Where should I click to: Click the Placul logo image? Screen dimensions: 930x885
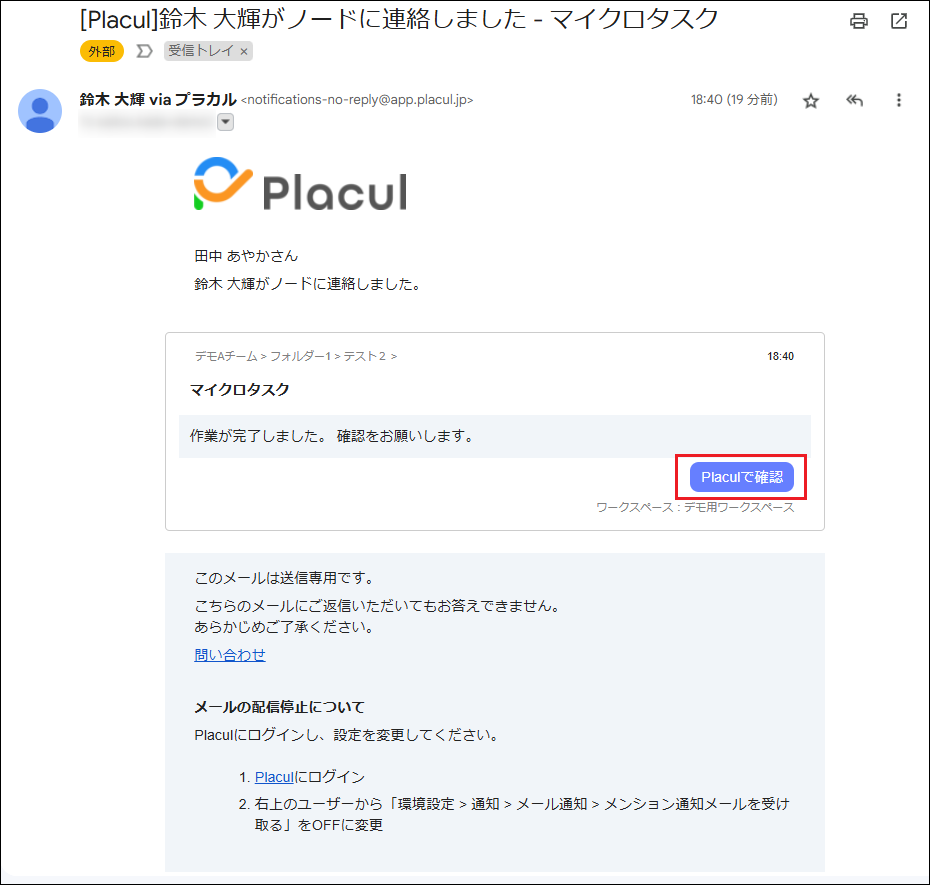pyautogui.click(x=300, y=184)
